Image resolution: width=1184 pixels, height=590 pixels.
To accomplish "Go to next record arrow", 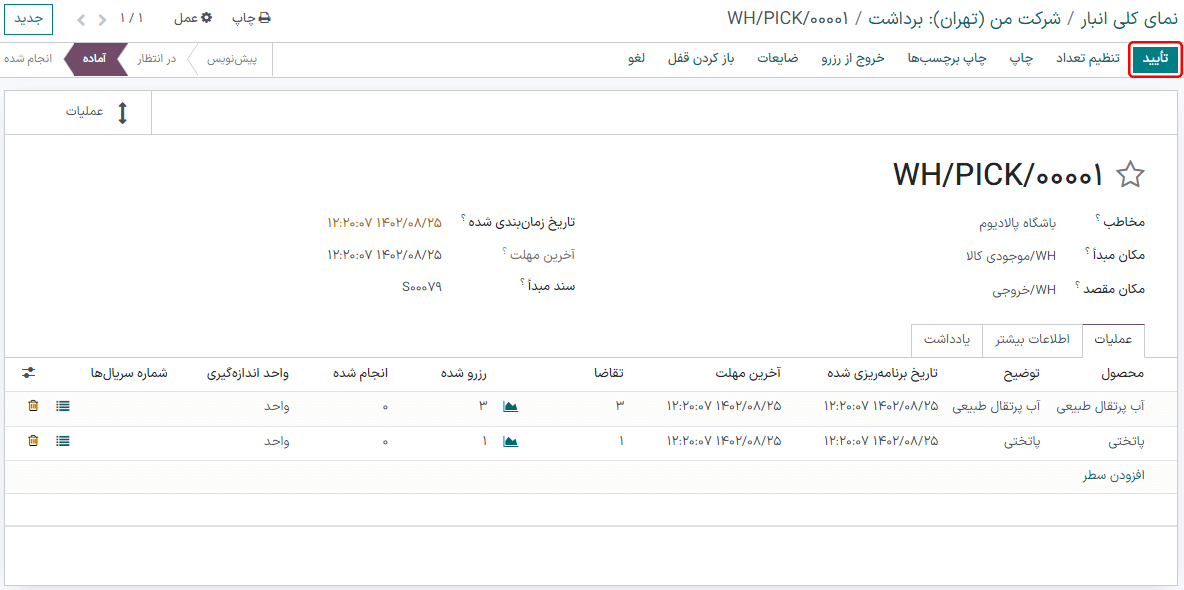I will (82, 18).
